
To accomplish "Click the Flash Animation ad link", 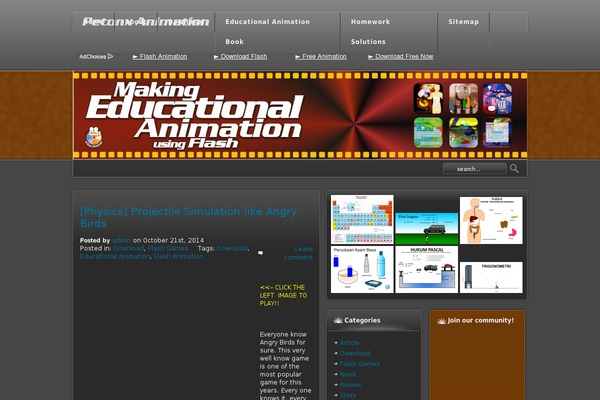I will tap(160, 57).
